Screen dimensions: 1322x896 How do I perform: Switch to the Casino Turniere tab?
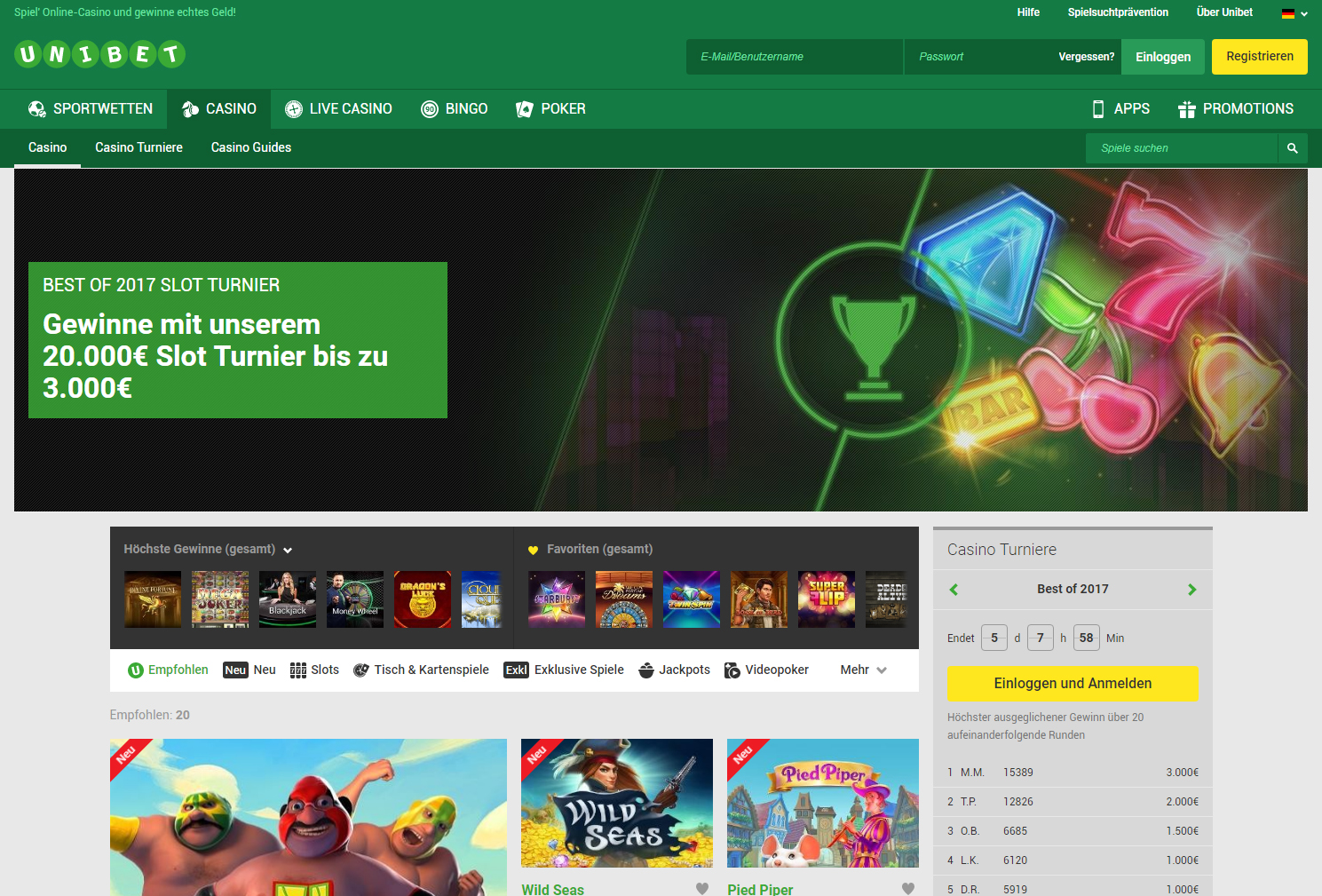(x=139, y=147)
